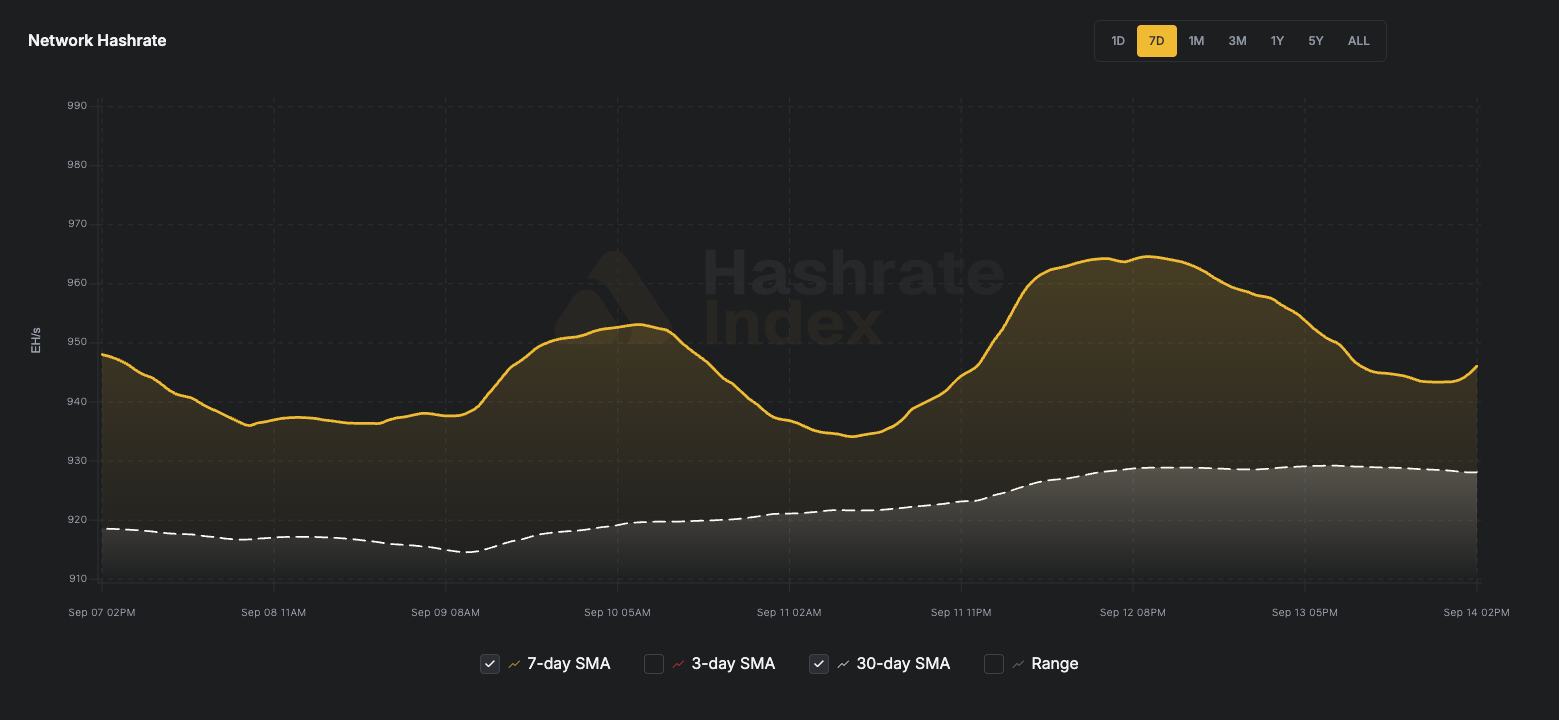Click the 970 y-axis value
The height and width of the screenshot is (720, 1559).
pos(78,224)
